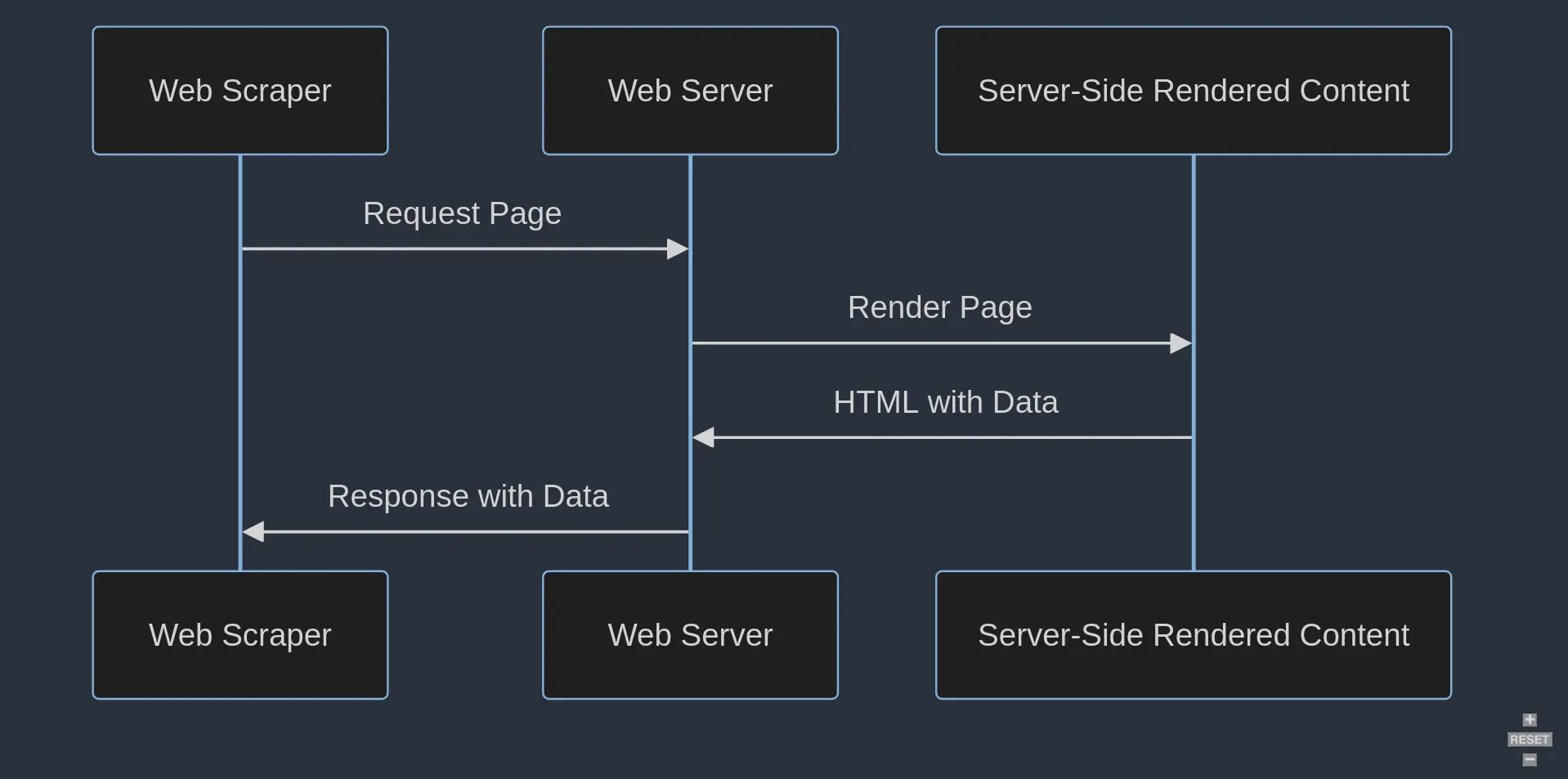Screen dimensions: 1568x779
Task: Select the top Web Scraper actor box
Action: pos(240,90)
